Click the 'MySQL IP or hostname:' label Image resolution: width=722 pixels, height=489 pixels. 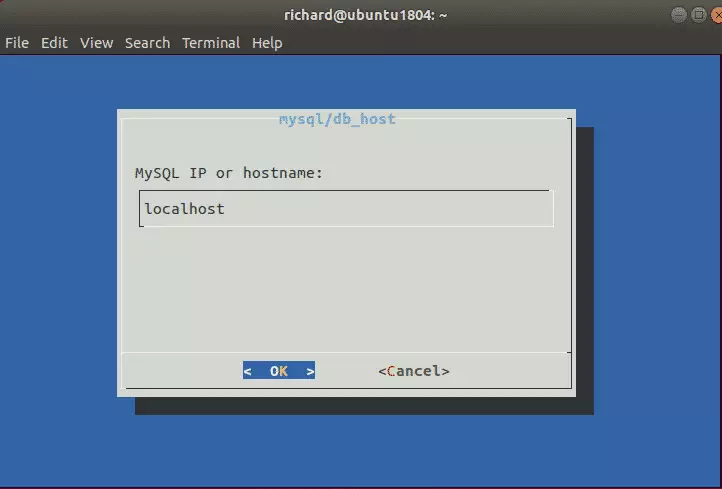pyautogui.click(x=229, y=173)
